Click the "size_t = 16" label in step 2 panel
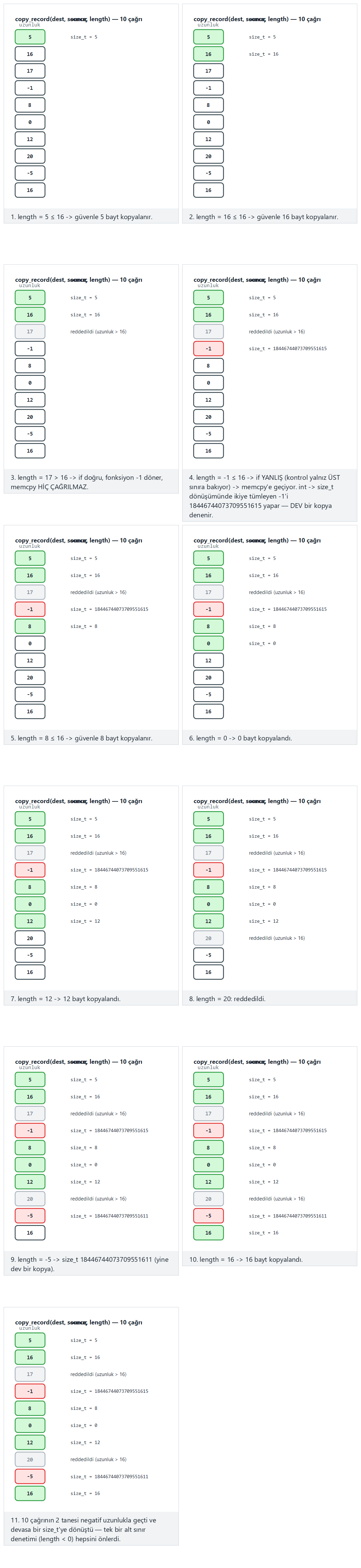This screenshot has height=1568, width=361. [x=263, y=54]
